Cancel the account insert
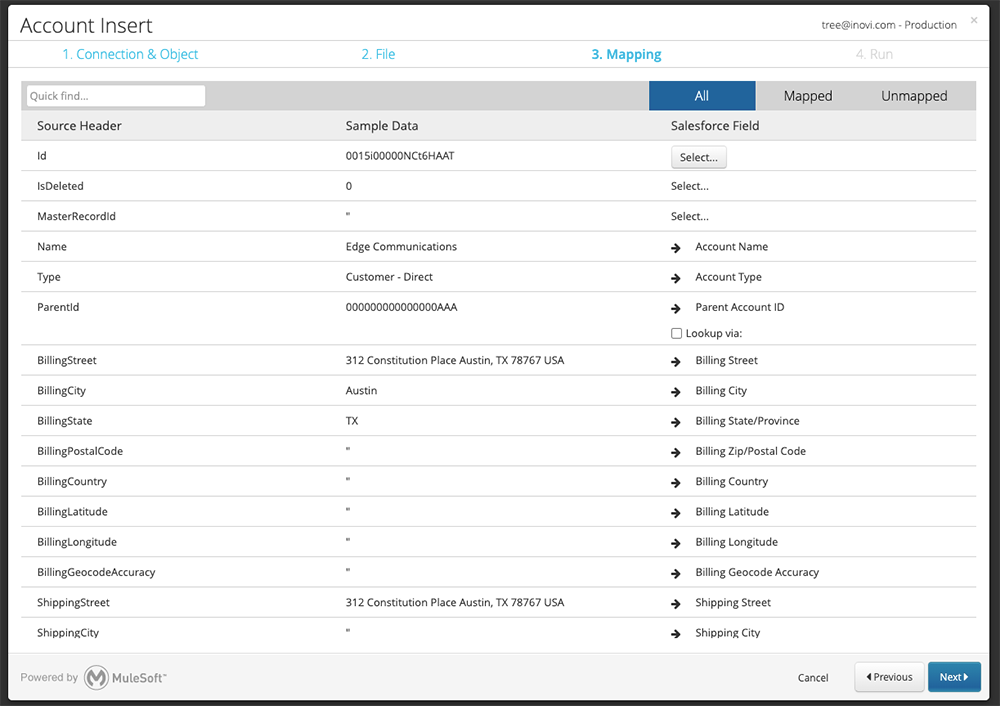The height and width of the screenshot is (706, 1000). click(x=813, y=677)
